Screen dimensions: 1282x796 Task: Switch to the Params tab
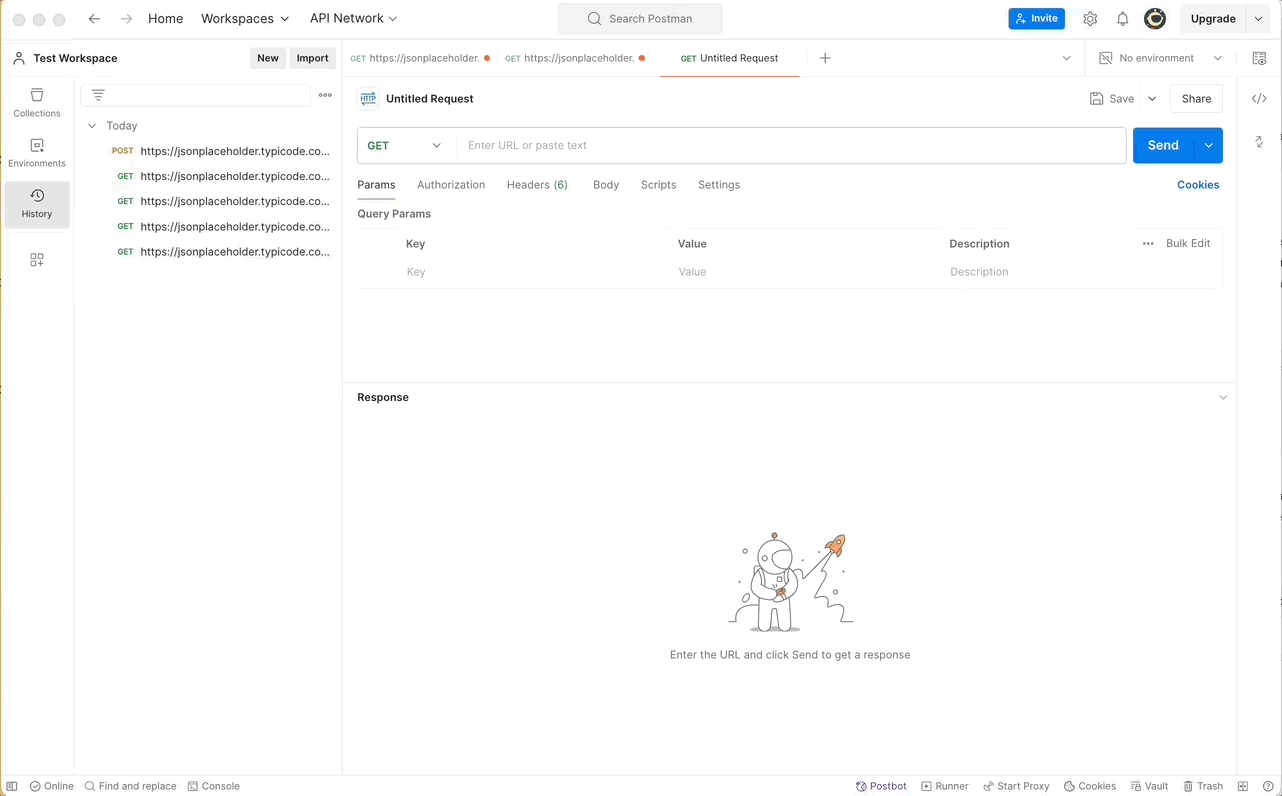tap(376, 185)
